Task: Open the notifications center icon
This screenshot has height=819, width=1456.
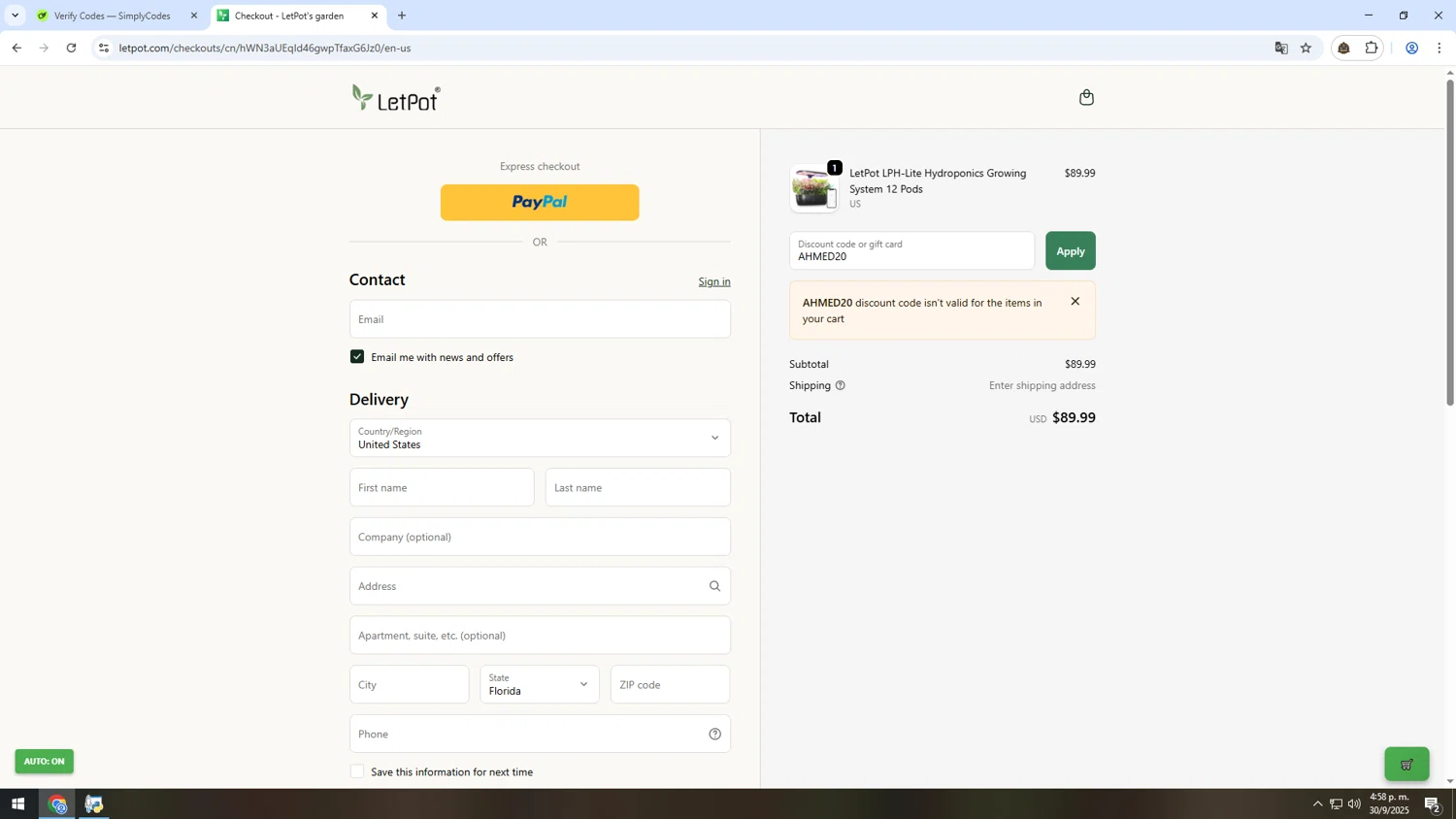Action: tap(1433, 803)
